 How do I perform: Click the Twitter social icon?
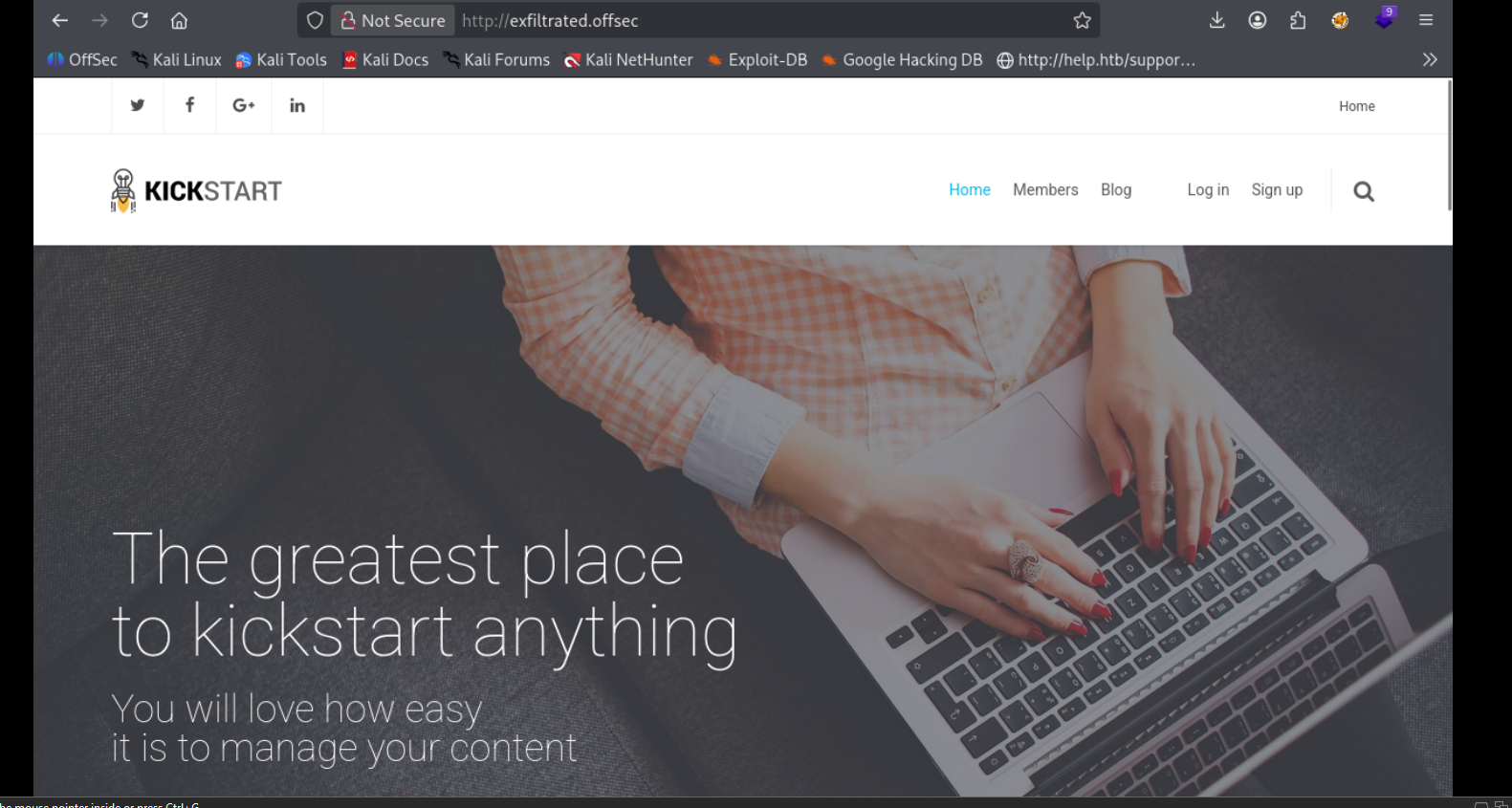point(138,105)
